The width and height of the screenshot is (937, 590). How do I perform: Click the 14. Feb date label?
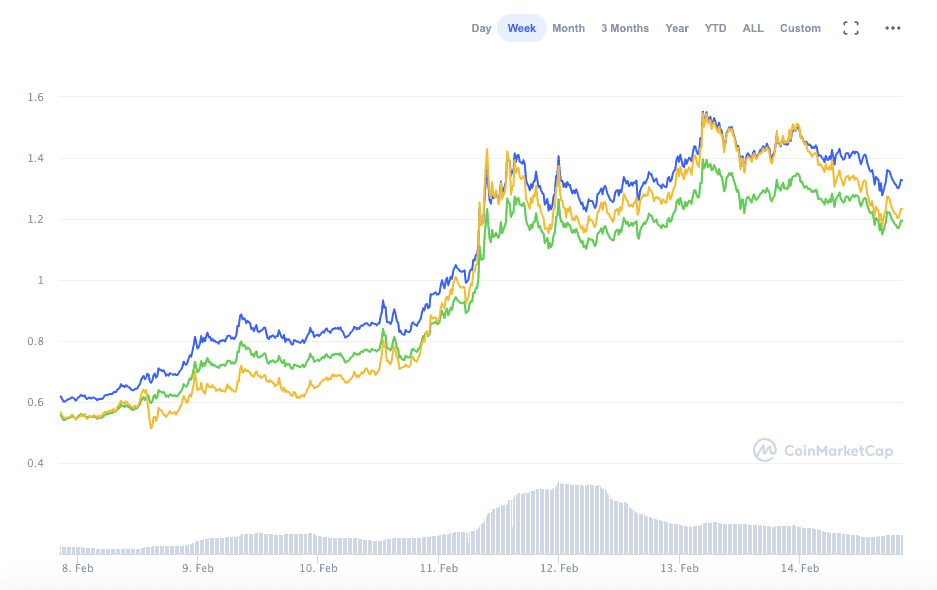pyautogui.click(x=799, y=568)
